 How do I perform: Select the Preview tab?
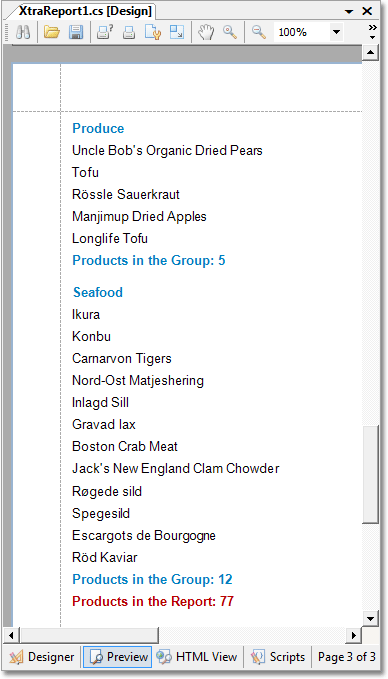(117, 657)
